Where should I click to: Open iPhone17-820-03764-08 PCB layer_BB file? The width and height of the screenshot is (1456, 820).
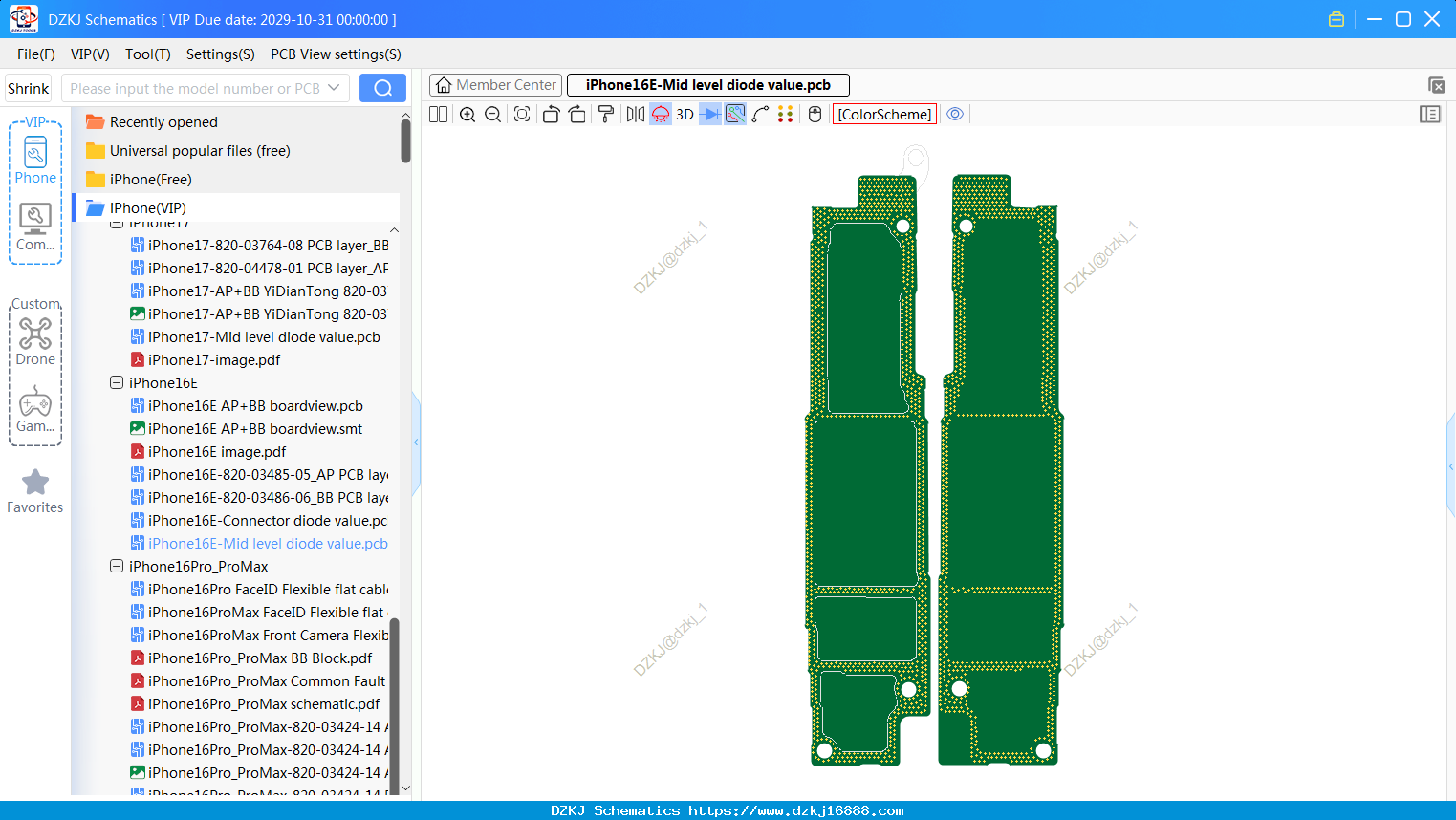tap(259, 246)
